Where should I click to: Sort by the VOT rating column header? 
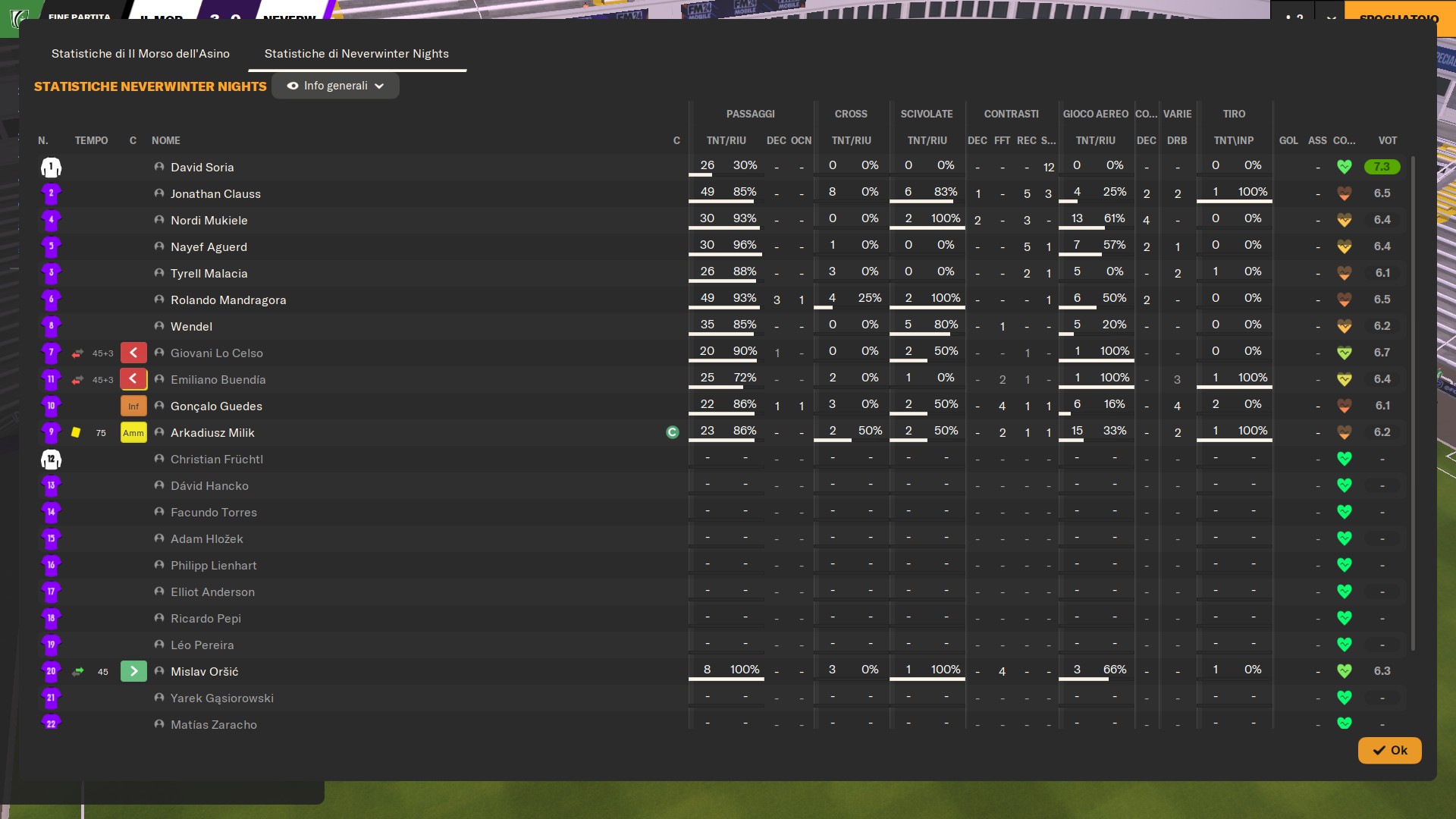coord(1387,140)
